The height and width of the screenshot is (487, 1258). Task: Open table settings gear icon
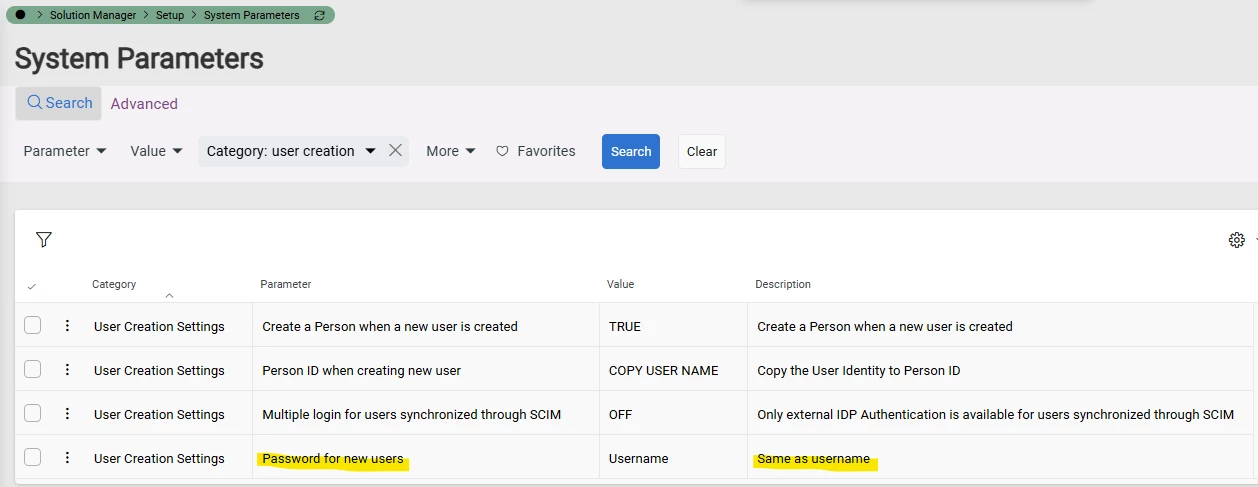point(1236,240)
